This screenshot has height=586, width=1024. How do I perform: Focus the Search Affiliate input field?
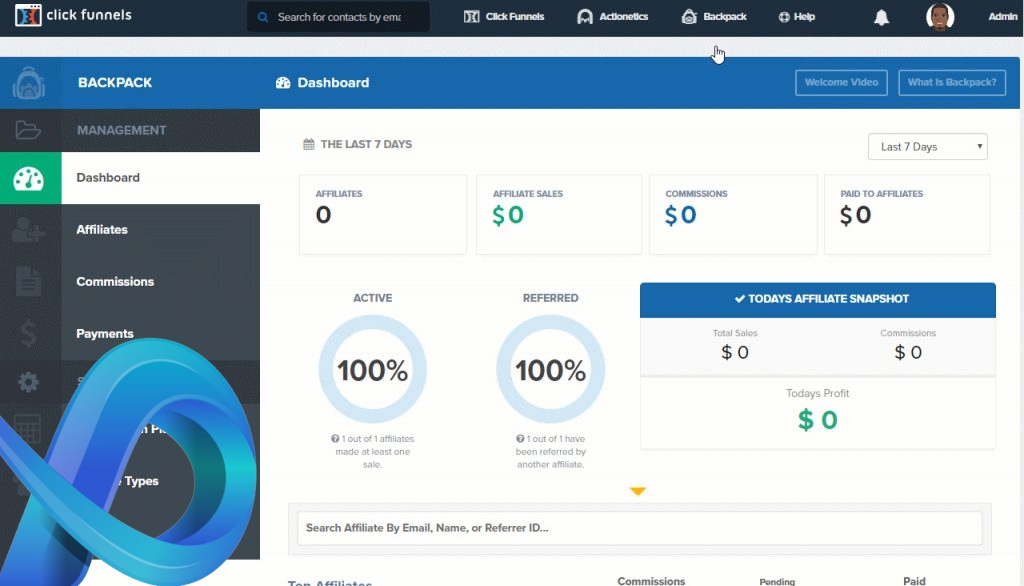tap(639, 528)
